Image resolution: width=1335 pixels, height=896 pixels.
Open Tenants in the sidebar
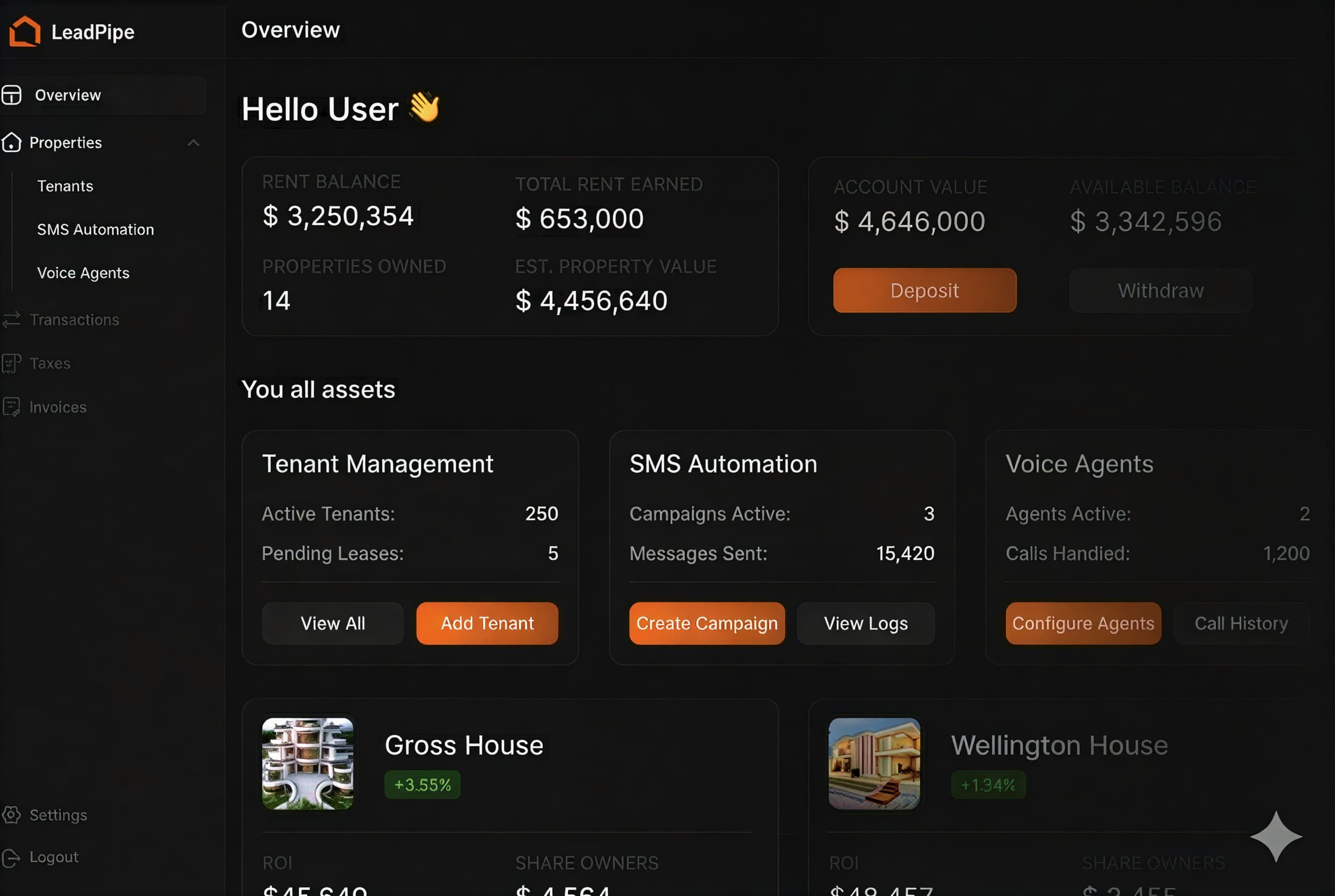(65, 186)
